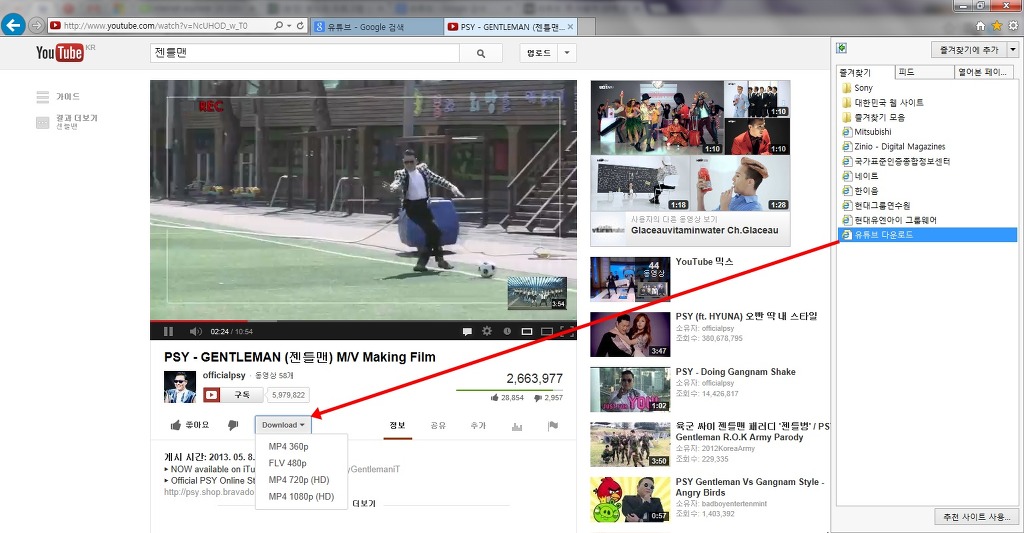Viewport: 1024px width, 533px height.
Task: Open the YouTube guide menu icon
Action: click(42, 97)
